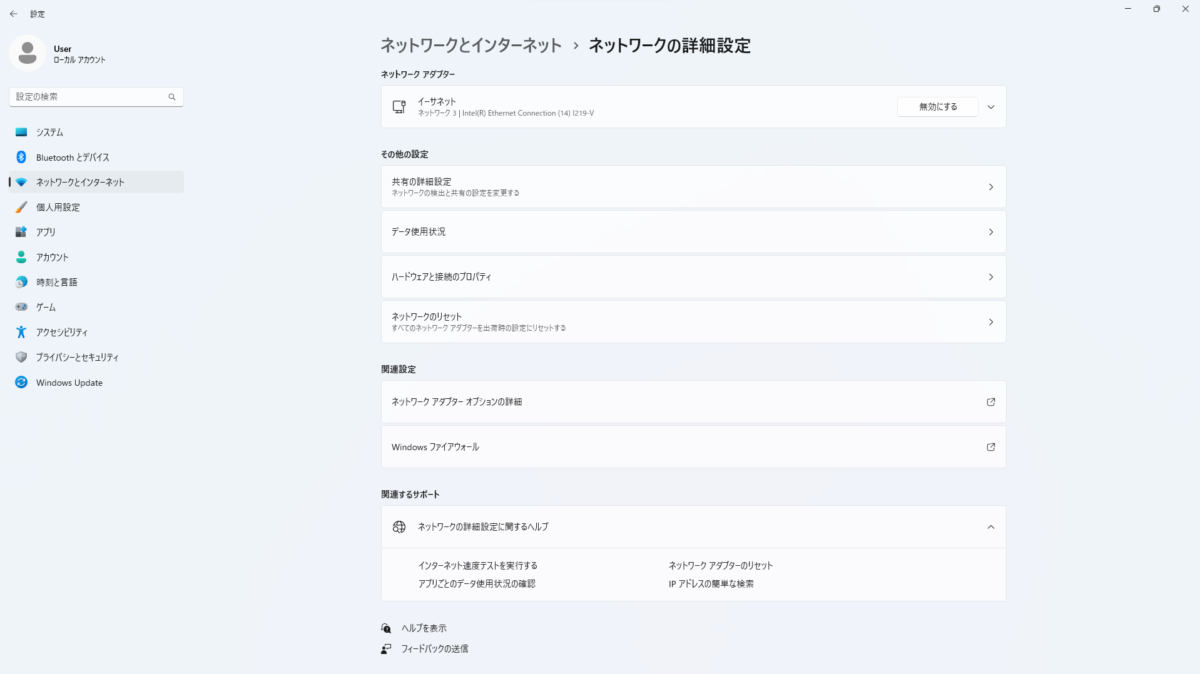
Task: Click the Windows Update sync icon
Action: [21, 382]
